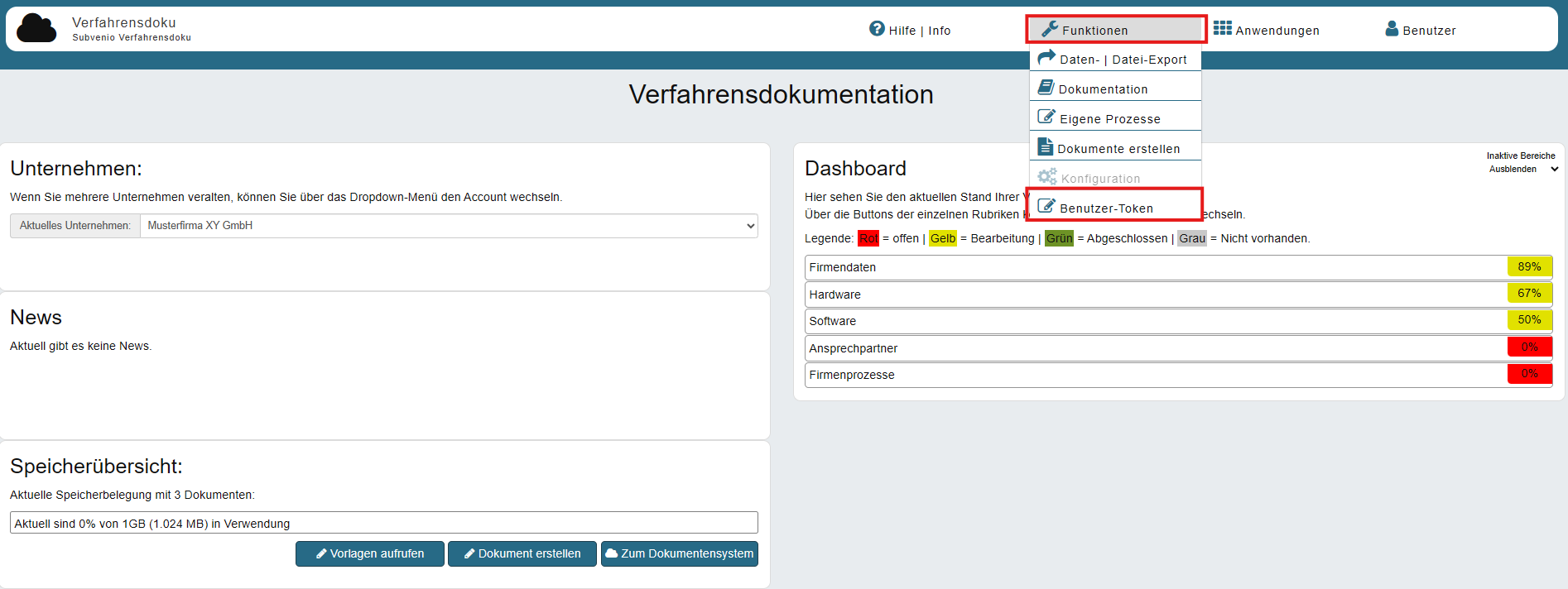This screenshot has height=589, width=1568.
Task: Click the 50% Software progress indicator
Action: pos(1529,319)
